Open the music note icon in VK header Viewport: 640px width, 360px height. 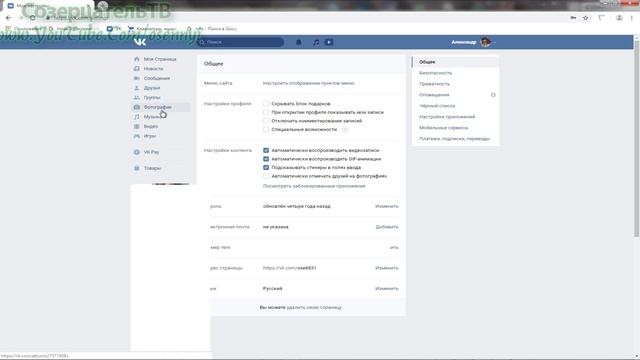coord(316,42)
